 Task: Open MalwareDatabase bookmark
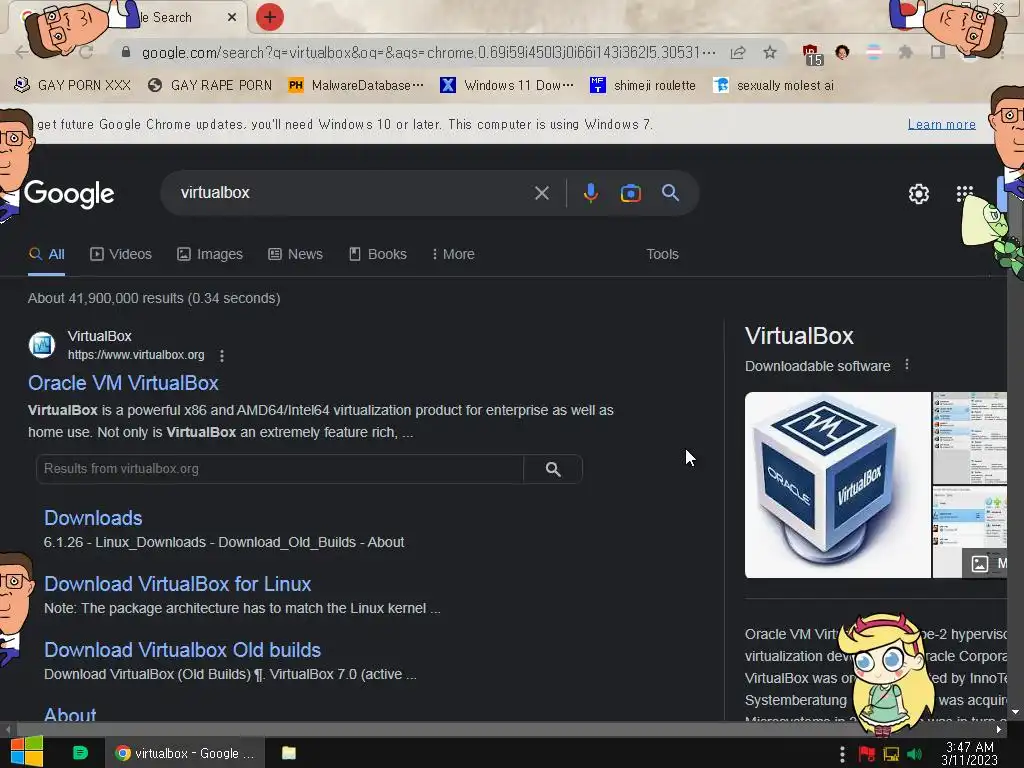pos(356,86)
